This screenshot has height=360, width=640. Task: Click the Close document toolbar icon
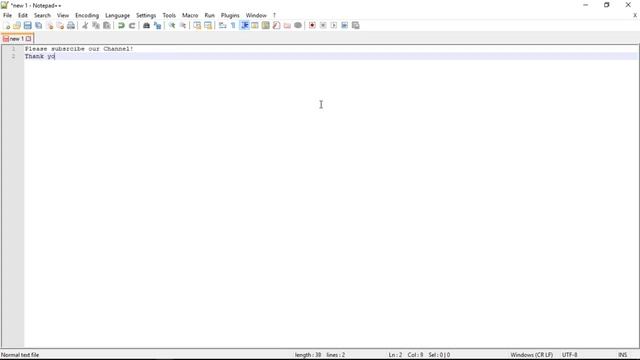(x=49, y=25)
